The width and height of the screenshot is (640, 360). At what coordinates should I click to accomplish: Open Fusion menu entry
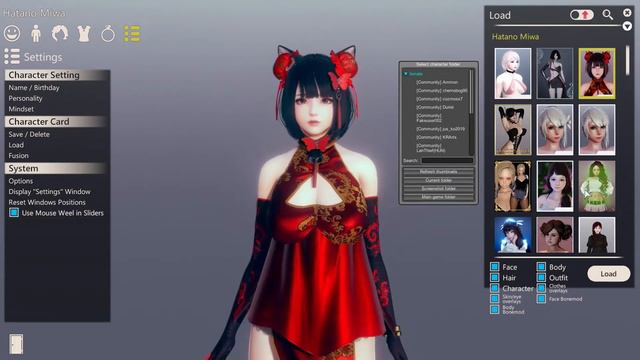click(18, 156)
